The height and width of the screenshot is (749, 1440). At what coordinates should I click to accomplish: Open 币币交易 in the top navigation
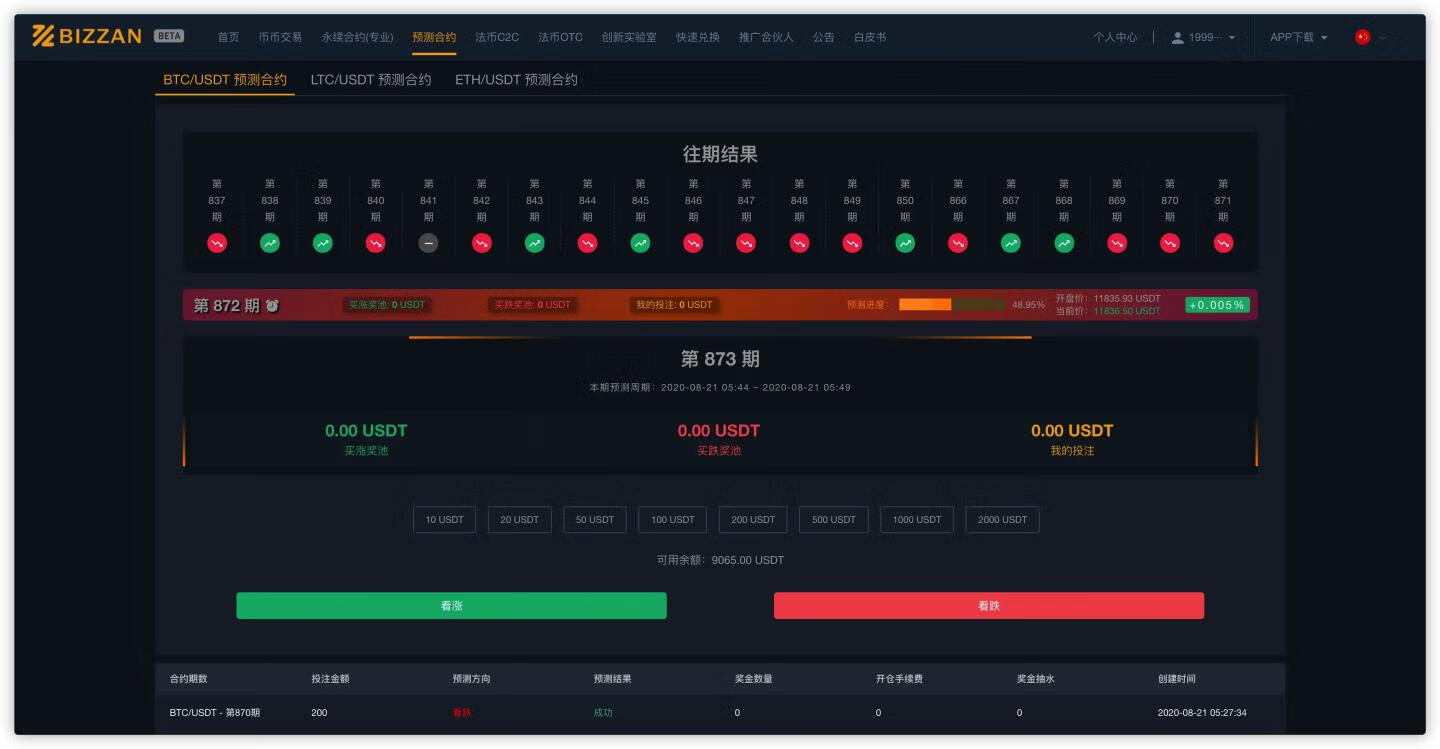click(x=280, y=37)
